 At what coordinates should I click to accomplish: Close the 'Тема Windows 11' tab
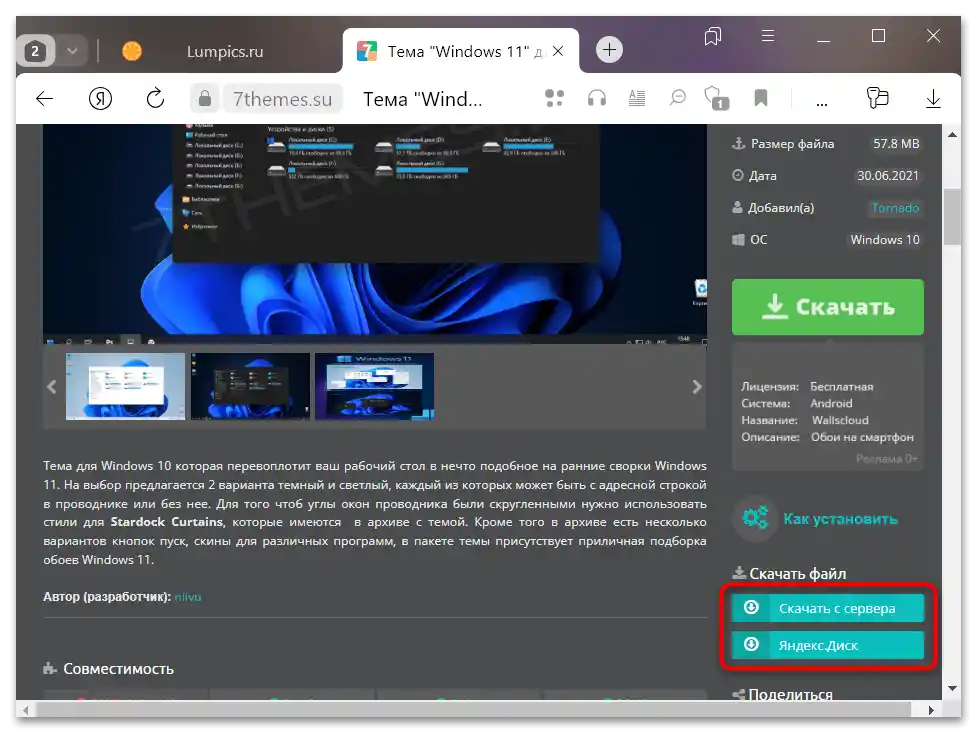(x=558, y=51)
